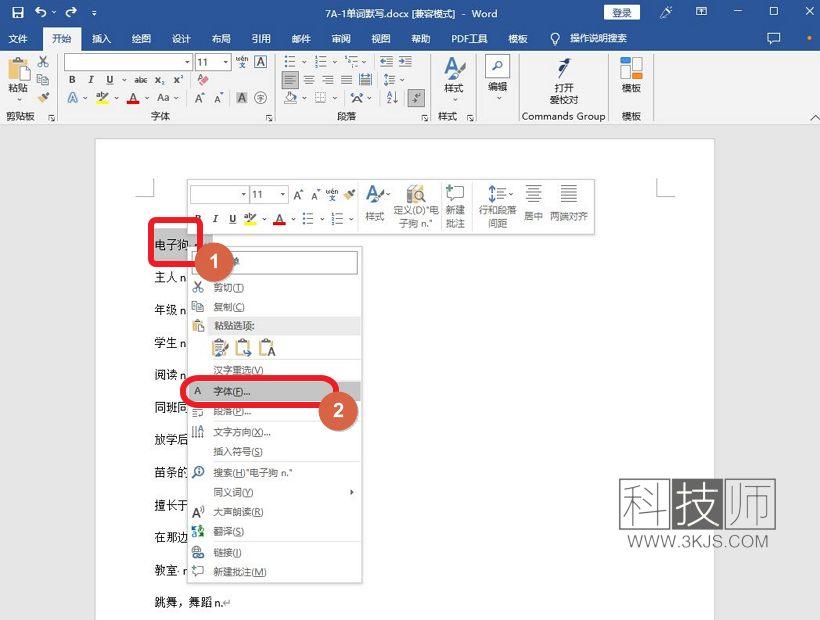Choose 剪切(T) from the context menu
Screen dimensions: 820x620
[x=275, y=287]
